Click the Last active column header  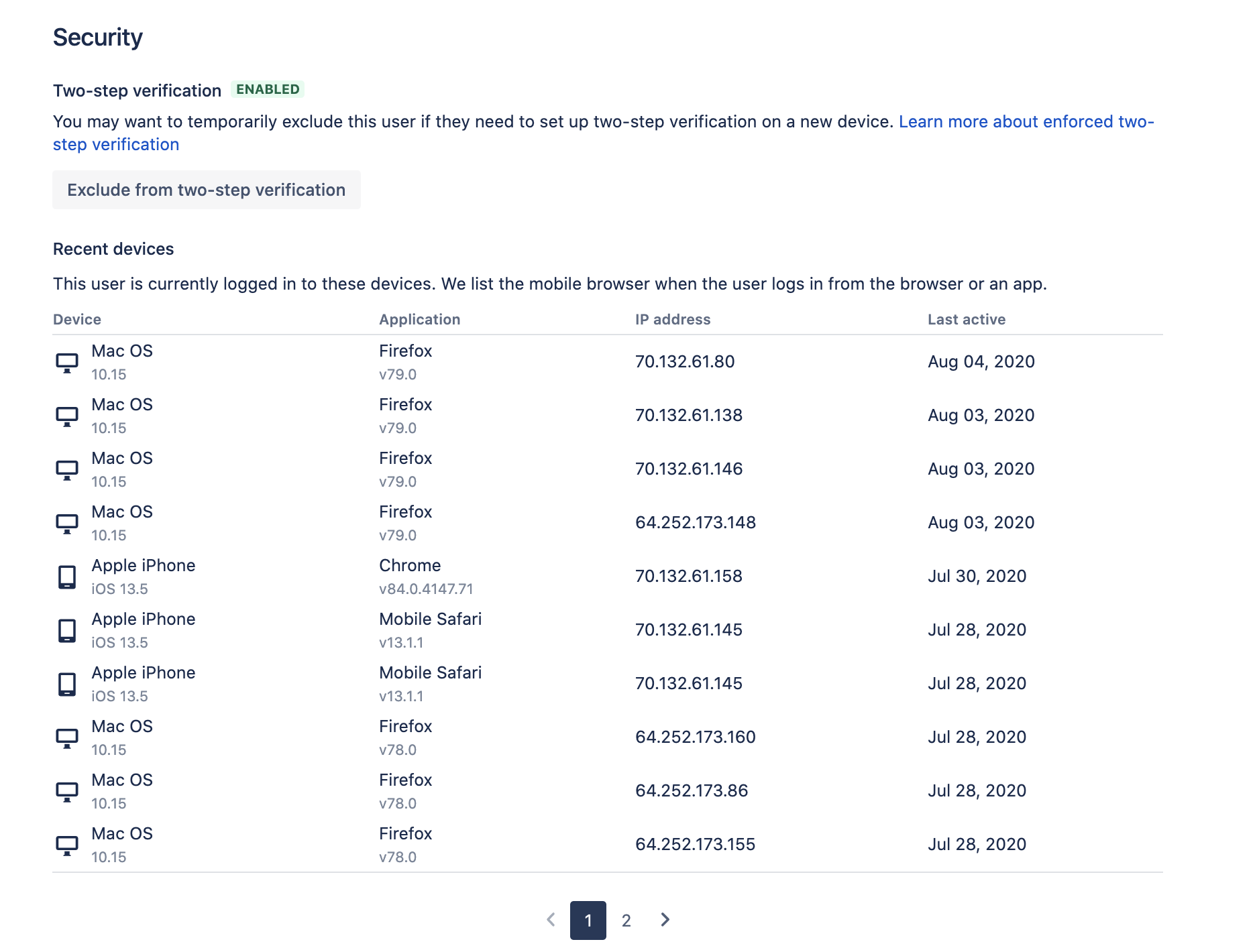pos(967,319)
